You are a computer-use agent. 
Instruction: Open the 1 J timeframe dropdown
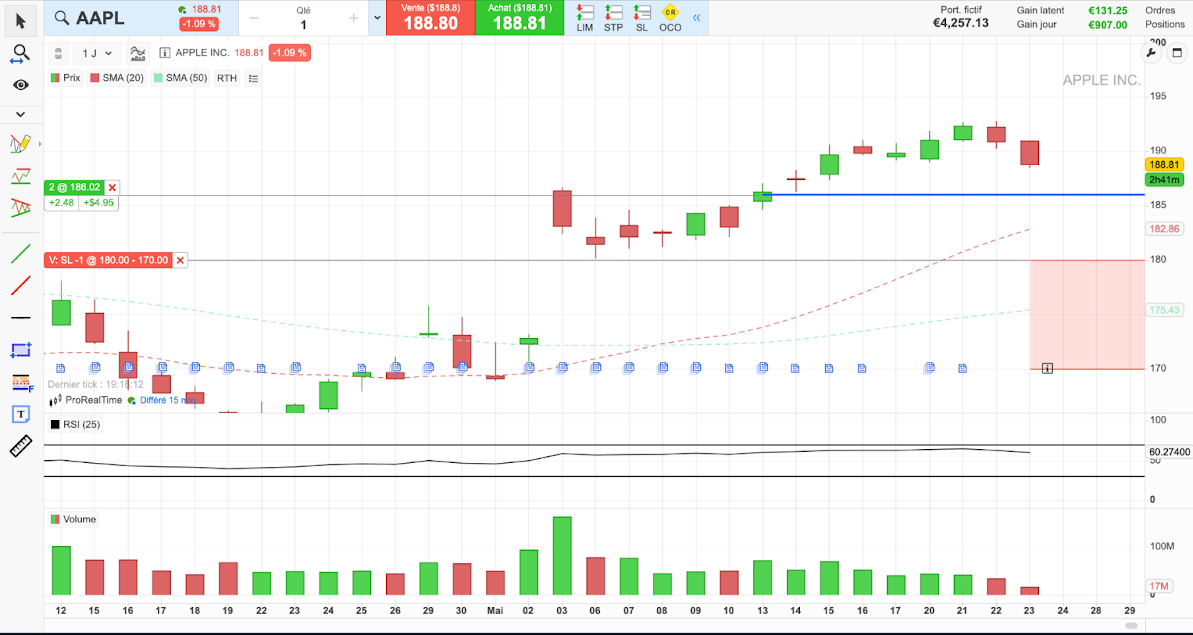click(97, 53)
